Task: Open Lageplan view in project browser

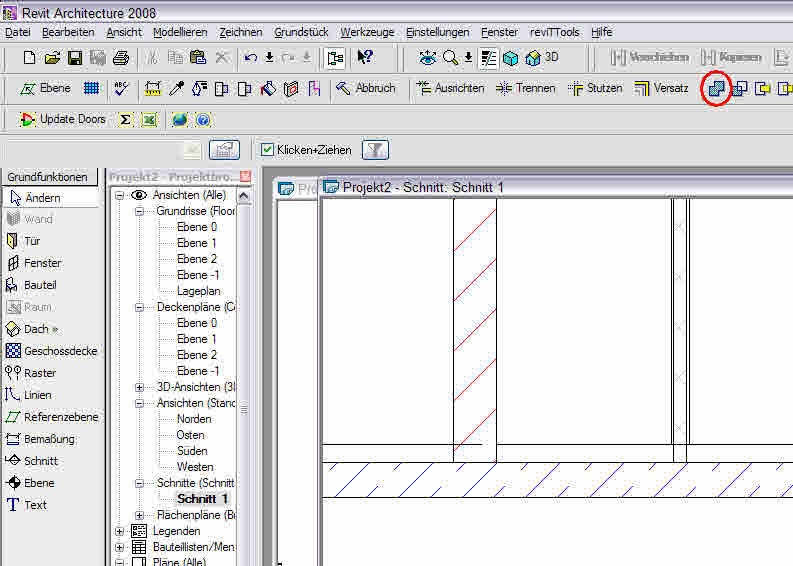Action: (x=198, y=291)
